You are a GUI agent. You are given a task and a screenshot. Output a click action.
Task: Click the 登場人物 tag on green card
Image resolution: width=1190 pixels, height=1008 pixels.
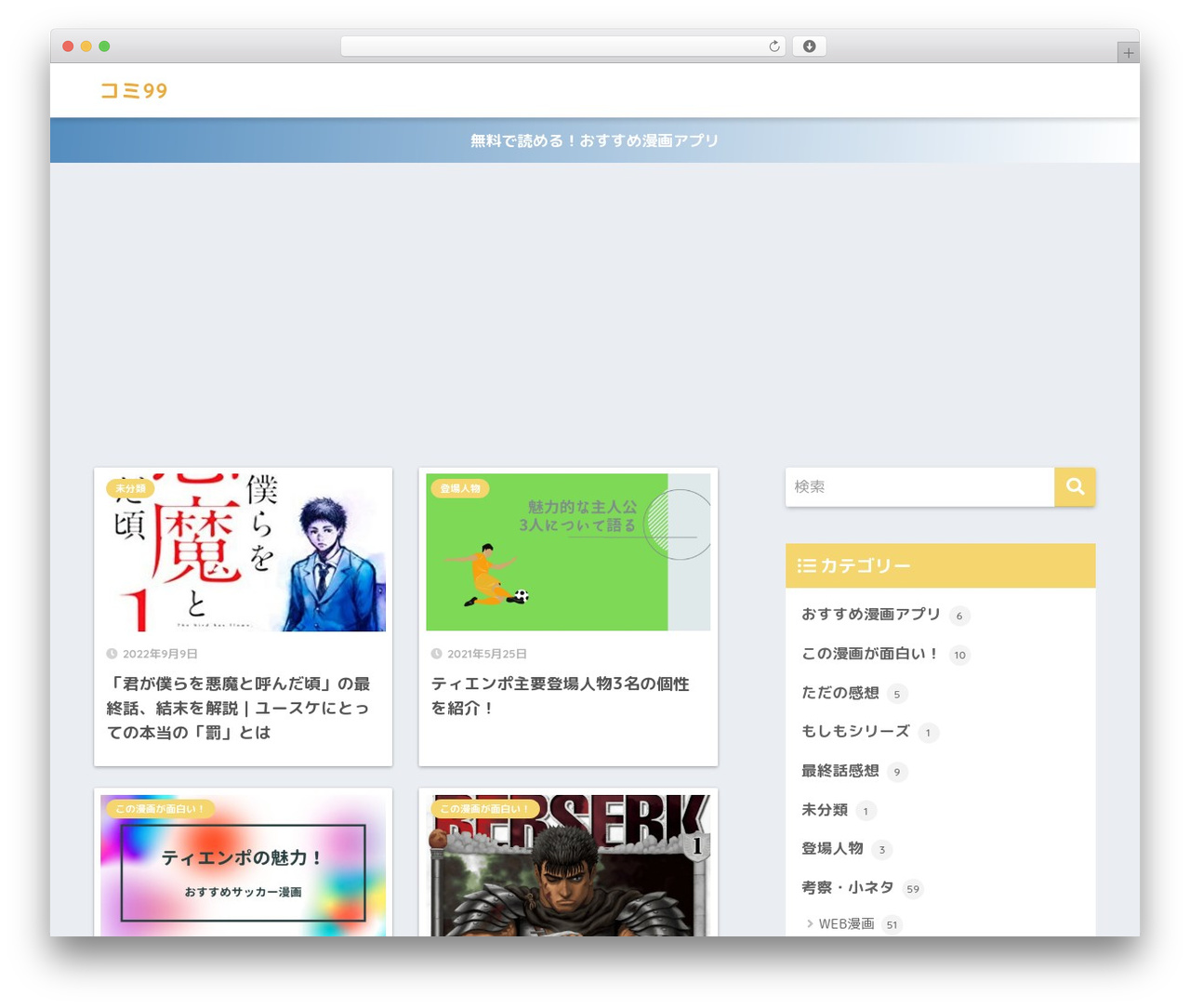point(460,488)
